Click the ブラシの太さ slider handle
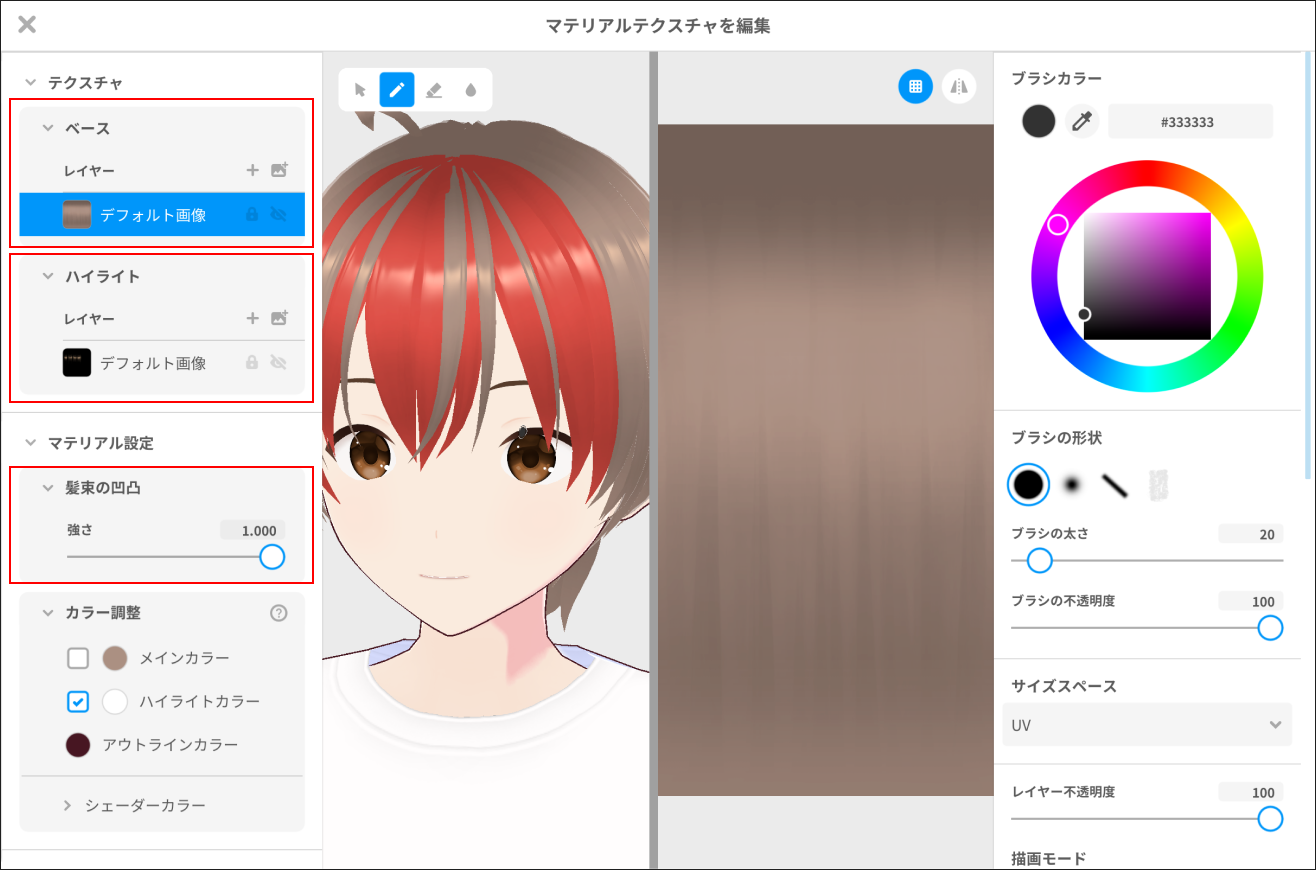The height and width of the screenshot is (870, 1316). (1040, 560)
